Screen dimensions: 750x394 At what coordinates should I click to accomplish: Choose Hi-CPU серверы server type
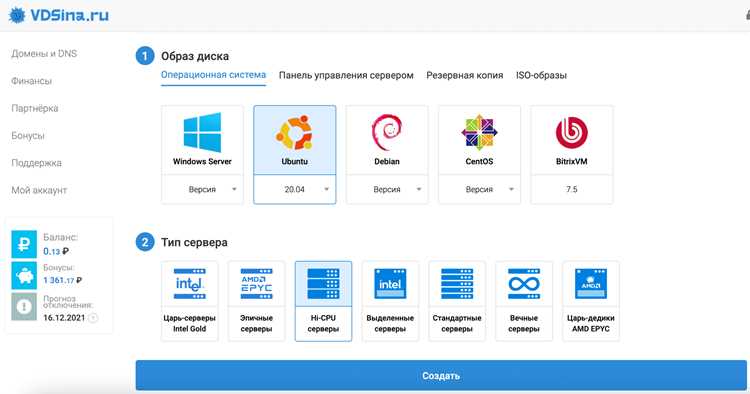[323, 301]
